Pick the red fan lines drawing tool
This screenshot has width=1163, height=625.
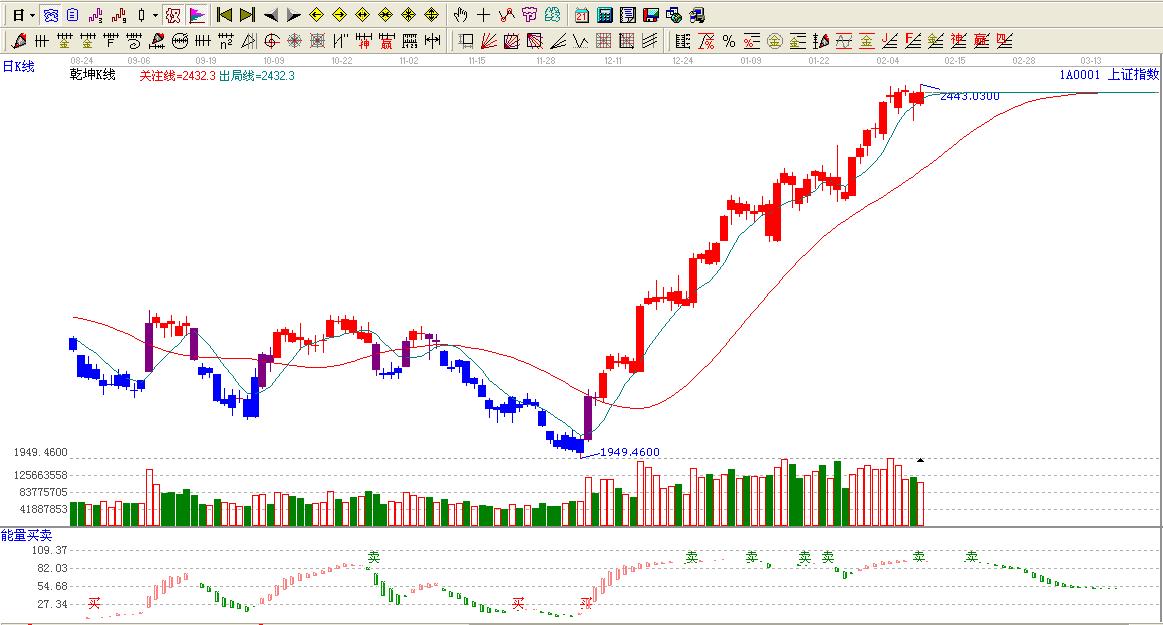489,41
